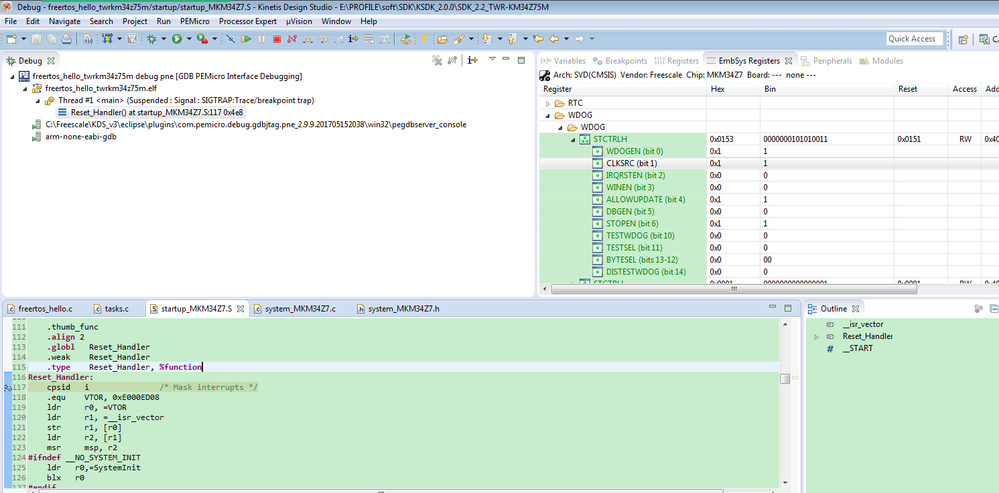
Task: Close the startup_MKM34Z7.S editor tab
Action: [x=241, y=309]
